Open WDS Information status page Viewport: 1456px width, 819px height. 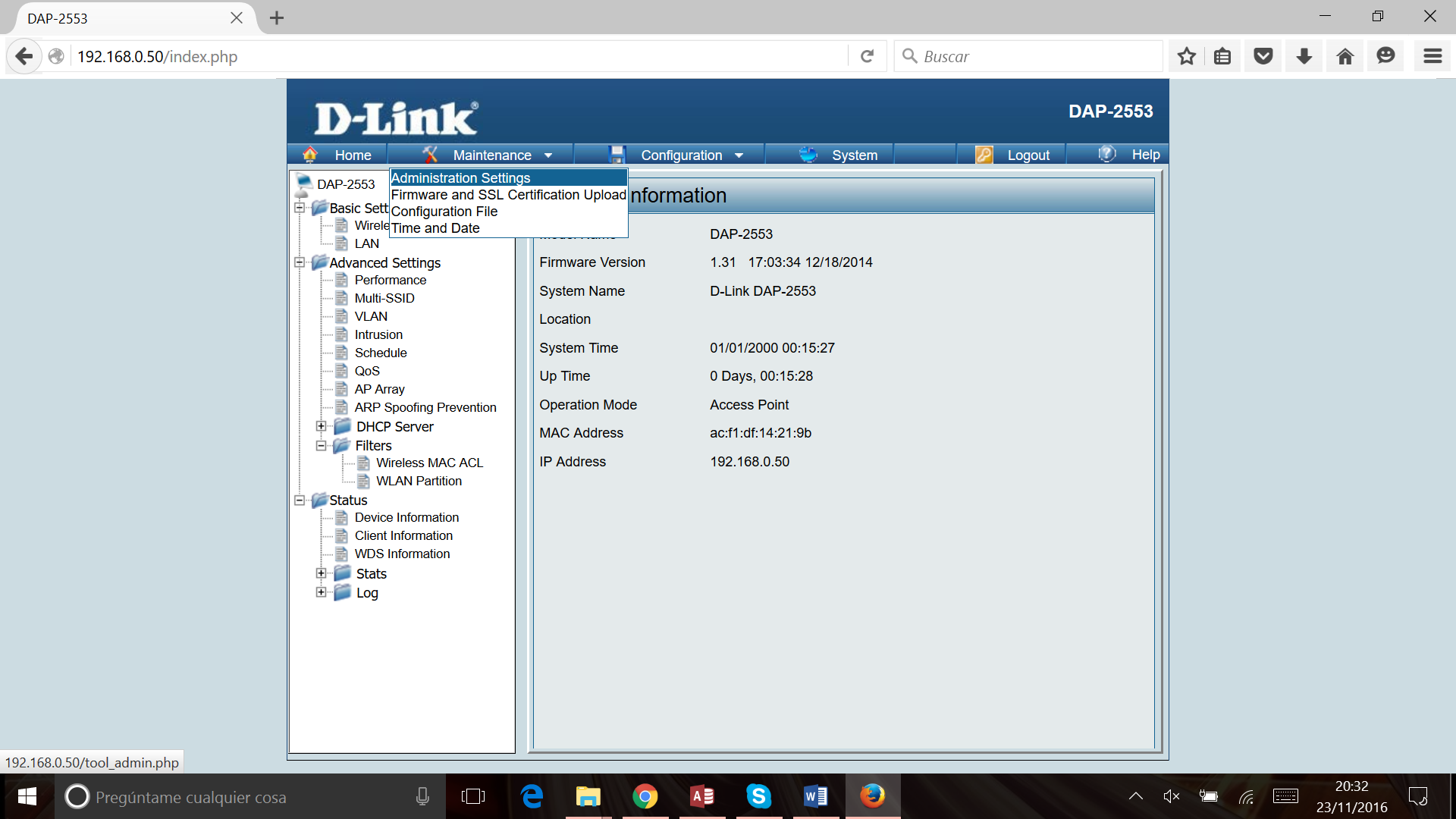402,554
